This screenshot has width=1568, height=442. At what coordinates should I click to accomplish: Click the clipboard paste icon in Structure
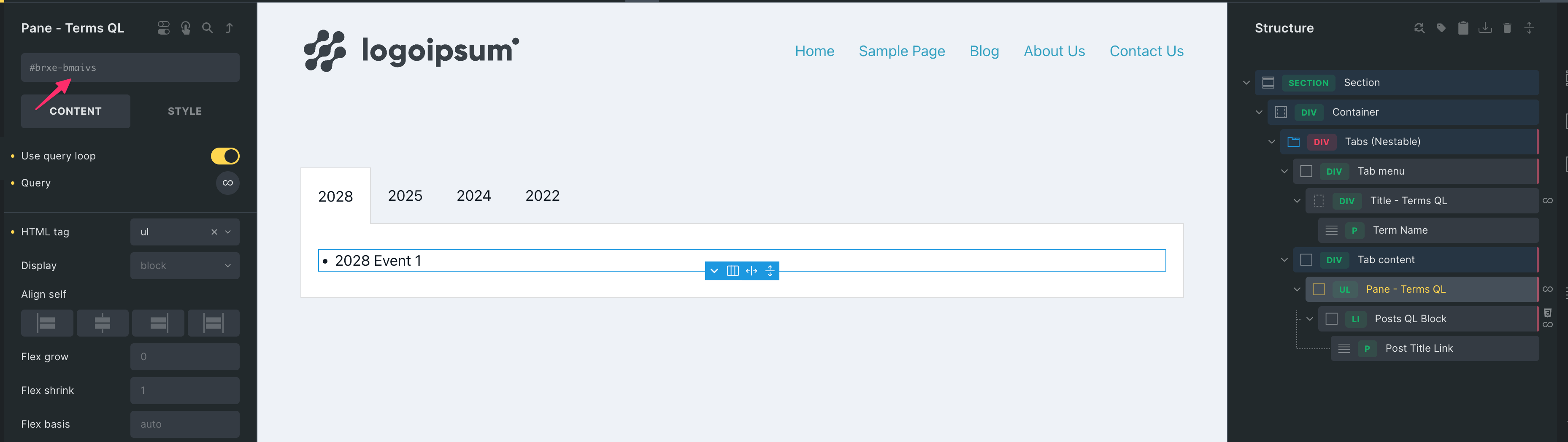click(1463, 28)
